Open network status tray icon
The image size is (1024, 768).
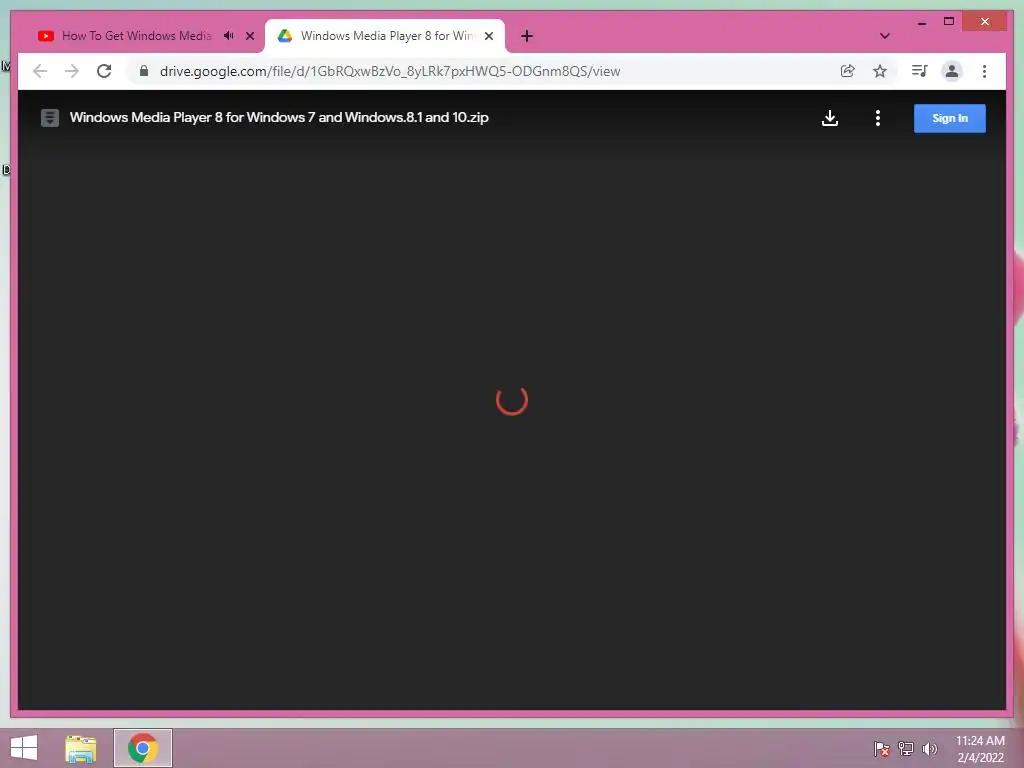point(906,748)
